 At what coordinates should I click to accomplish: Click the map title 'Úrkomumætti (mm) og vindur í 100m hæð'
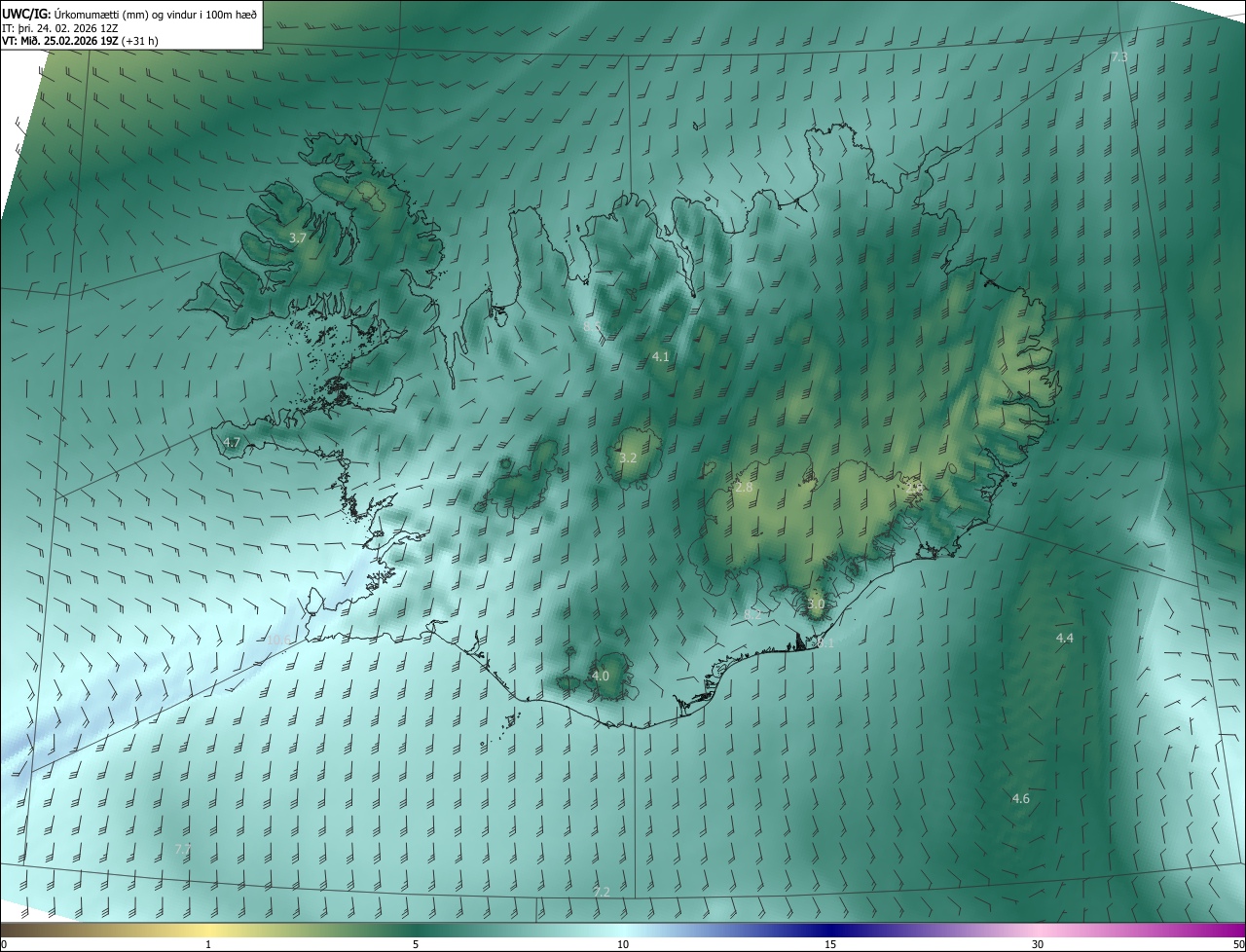click(x=156, y=14)
